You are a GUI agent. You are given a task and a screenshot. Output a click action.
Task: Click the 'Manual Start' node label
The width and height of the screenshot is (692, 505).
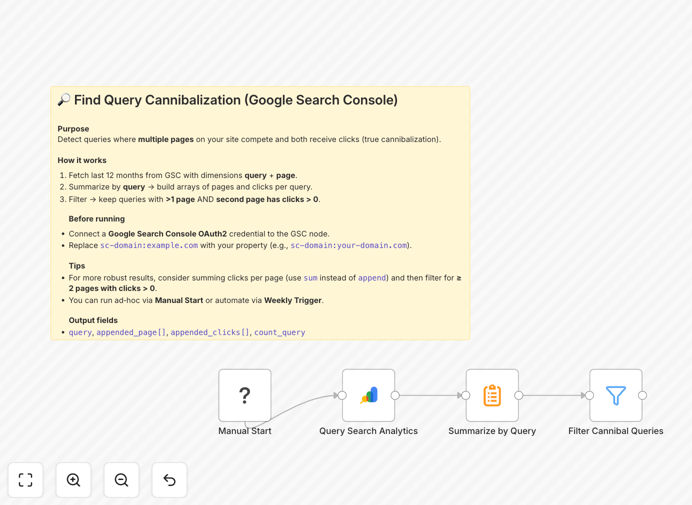245,431
